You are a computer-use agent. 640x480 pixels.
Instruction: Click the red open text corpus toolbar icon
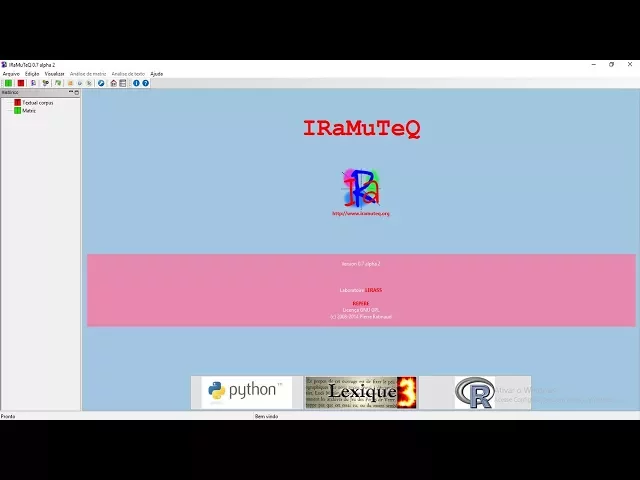[x=21, y=83]
